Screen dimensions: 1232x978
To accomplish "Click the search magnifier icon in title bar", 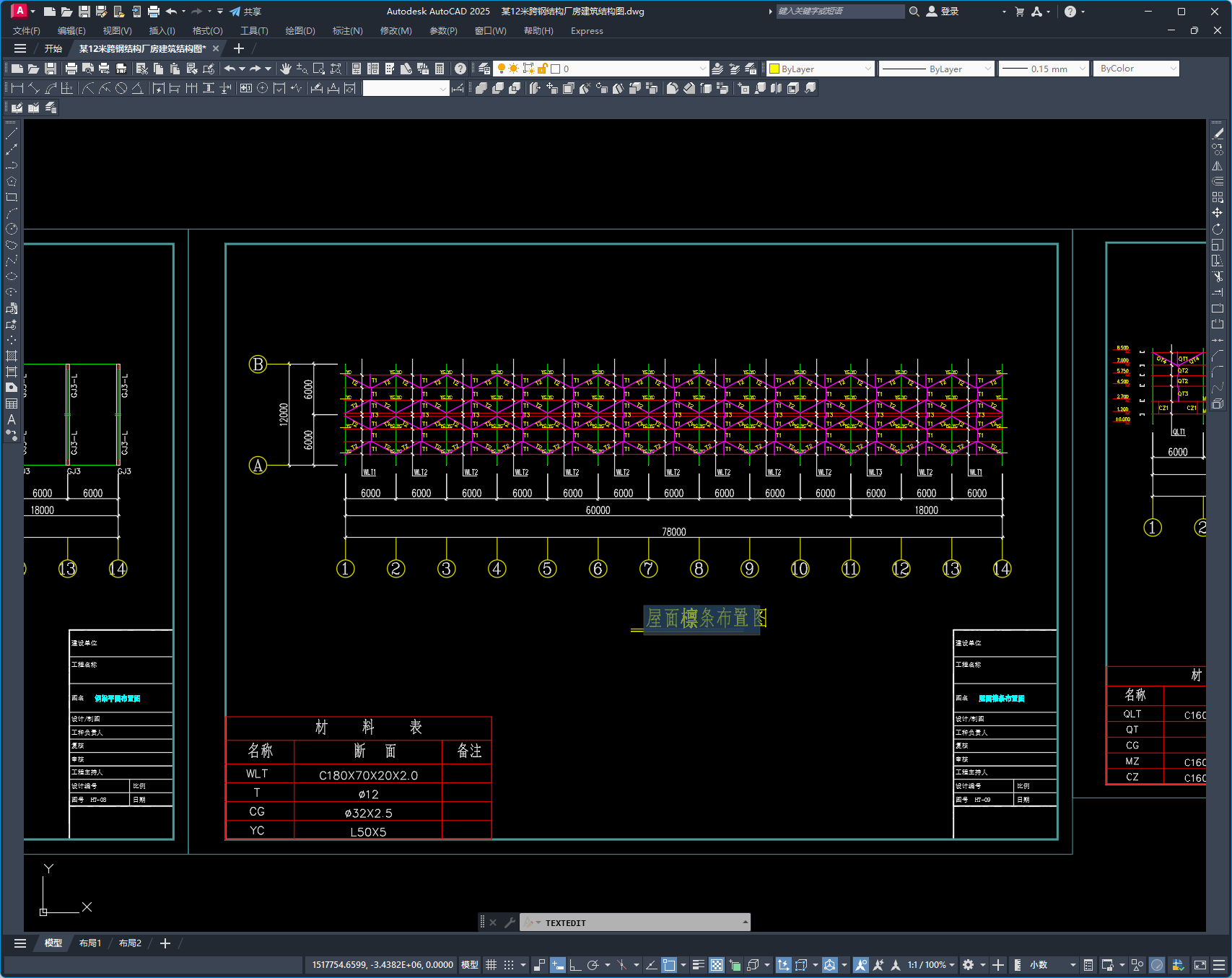I will (x=914, y=12).
